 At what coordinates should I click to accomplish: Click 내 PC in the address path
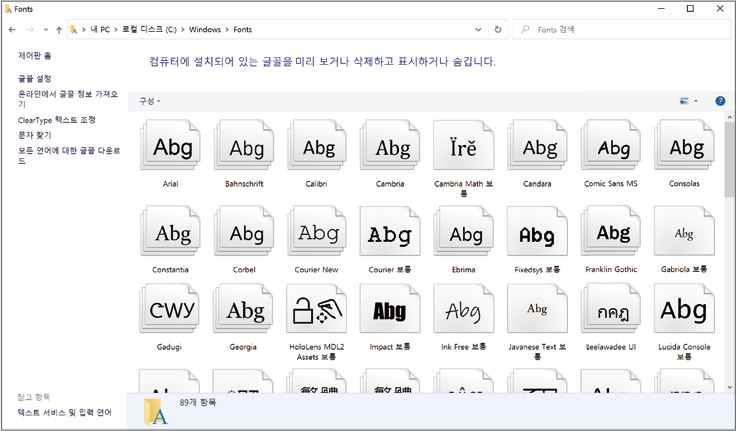pyautogui.click(x=100, y=30)
